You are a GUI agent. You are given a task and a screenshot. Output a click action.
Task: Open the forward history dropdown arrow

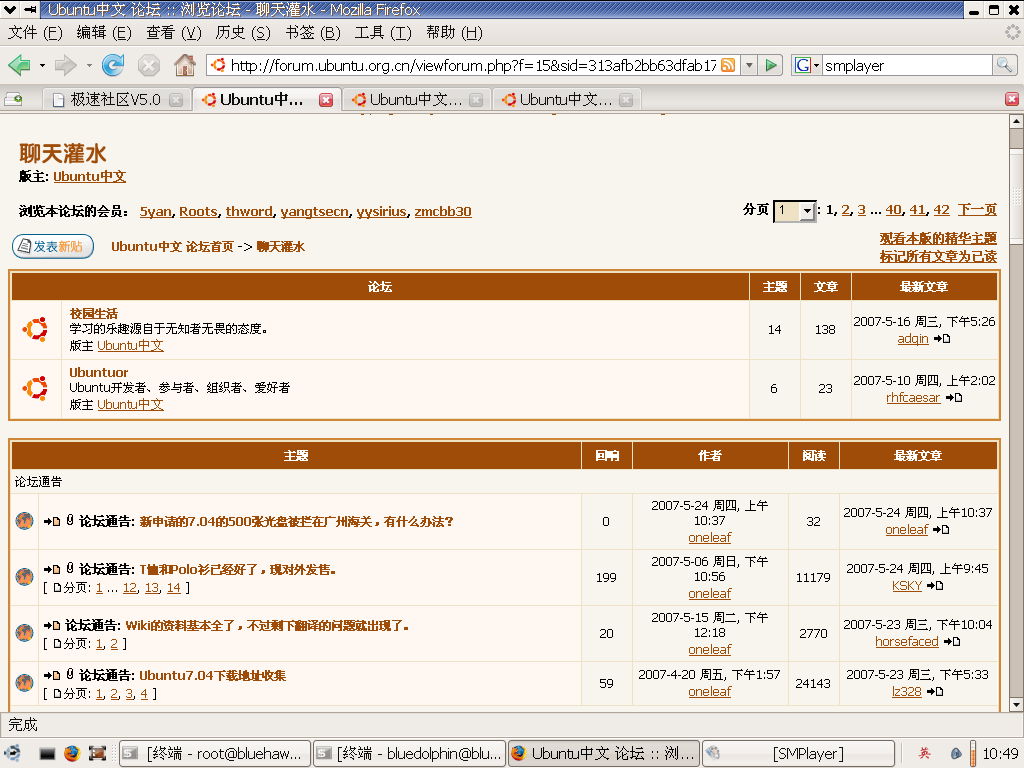[x=89, y=65]
